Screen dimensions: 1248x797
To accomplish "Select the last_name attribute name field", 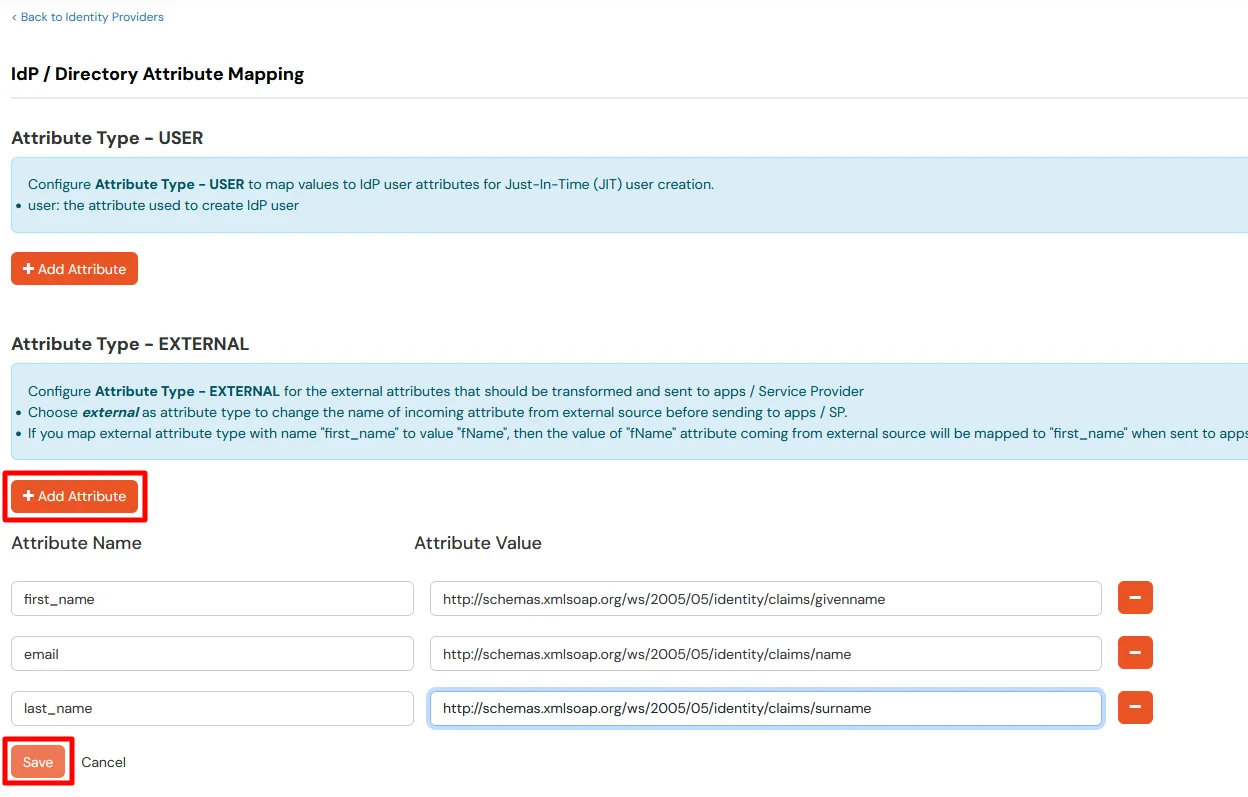I will coord(212,708).
